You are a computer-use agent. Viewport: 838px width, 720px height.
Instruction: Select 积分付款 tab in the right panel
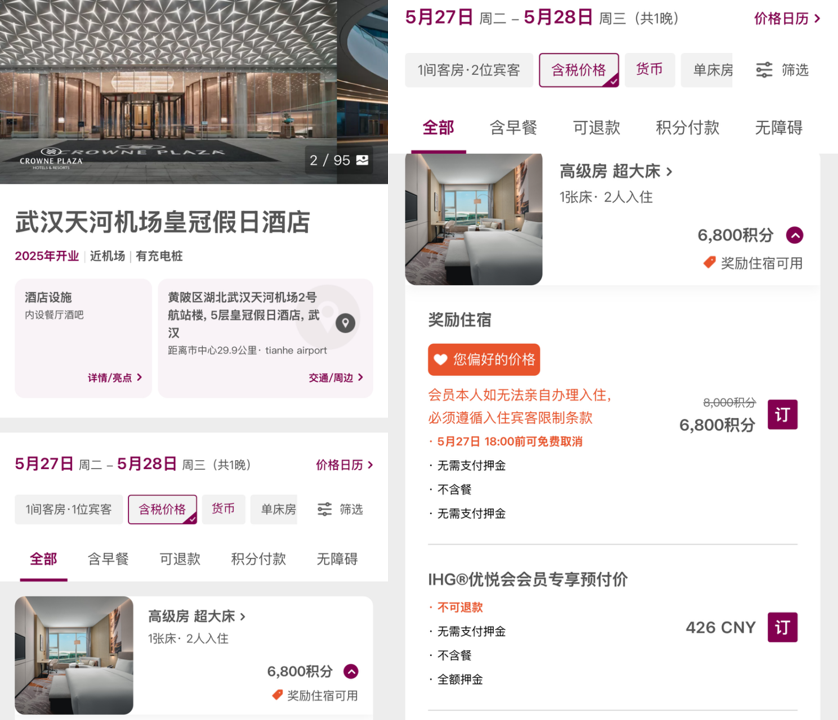coord(687,128)
